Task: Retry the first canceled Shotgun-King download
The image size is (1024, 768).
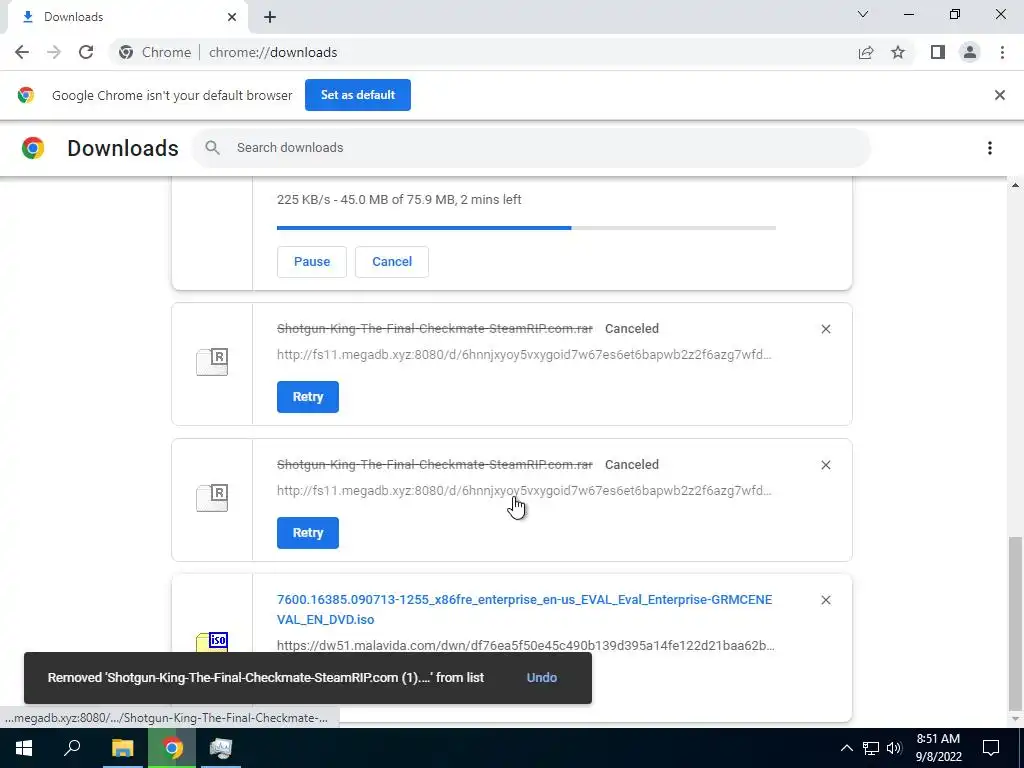Action: (308, 397)
